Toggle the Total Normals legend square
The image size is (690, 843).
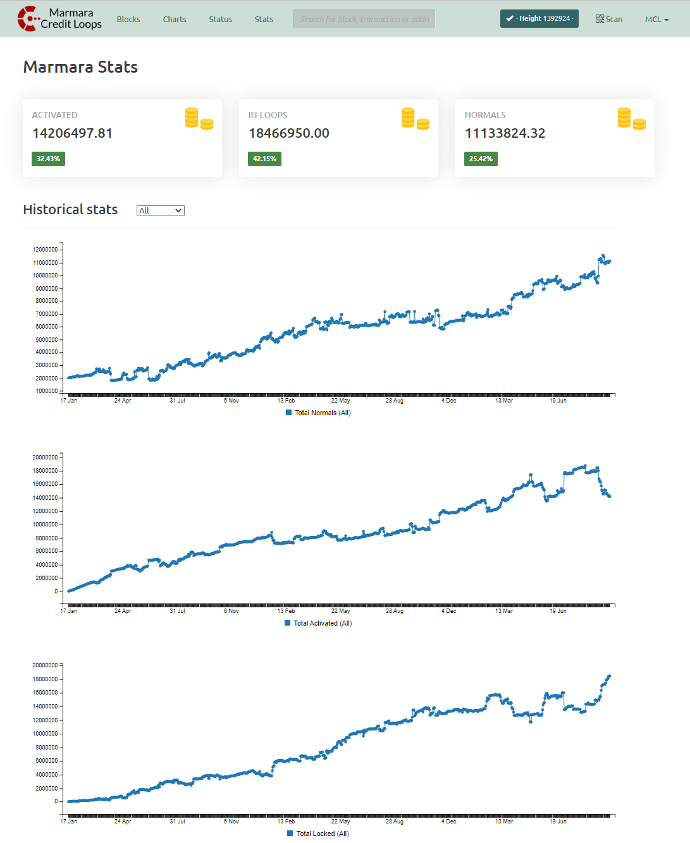pyautogui.click(x=288, y=412)
